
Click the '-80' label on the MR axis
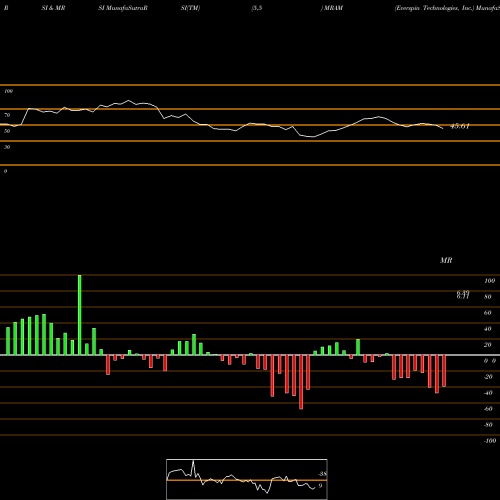tap(488, 425)
